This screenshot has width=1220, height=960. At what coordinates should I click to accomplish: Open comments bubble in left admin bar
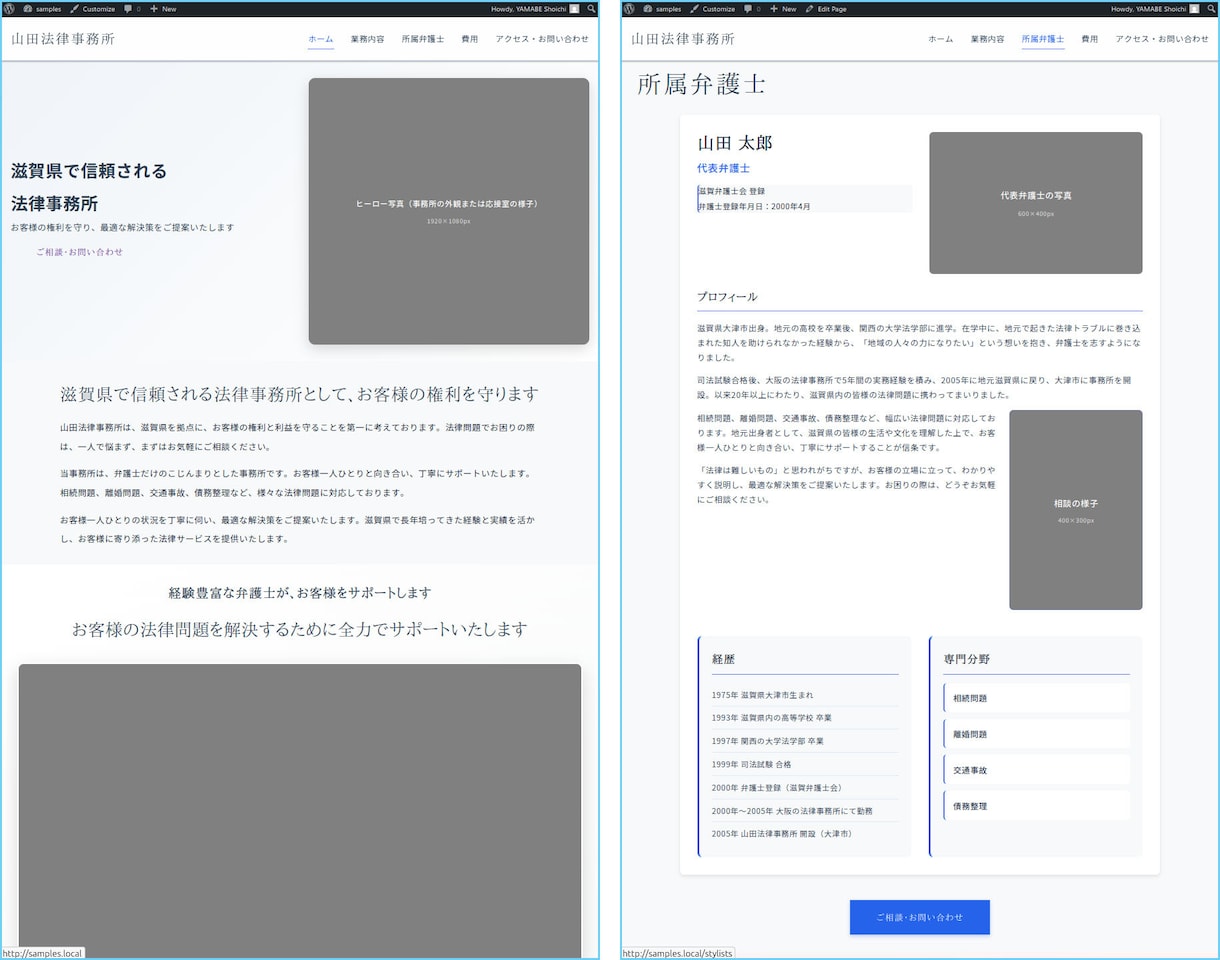(132, 8)
